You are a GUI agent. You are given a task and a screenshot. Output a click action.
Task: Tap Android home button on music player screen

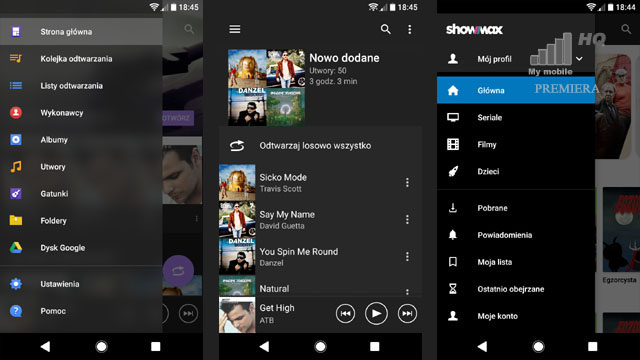coord(320,347)
